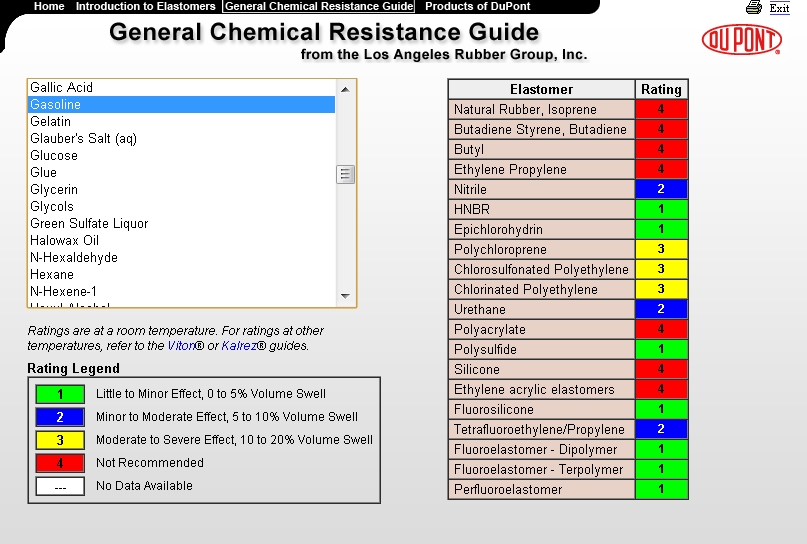
Task: Click the chemical list scrollbar thumb
Action: click(x=346, y=175)
